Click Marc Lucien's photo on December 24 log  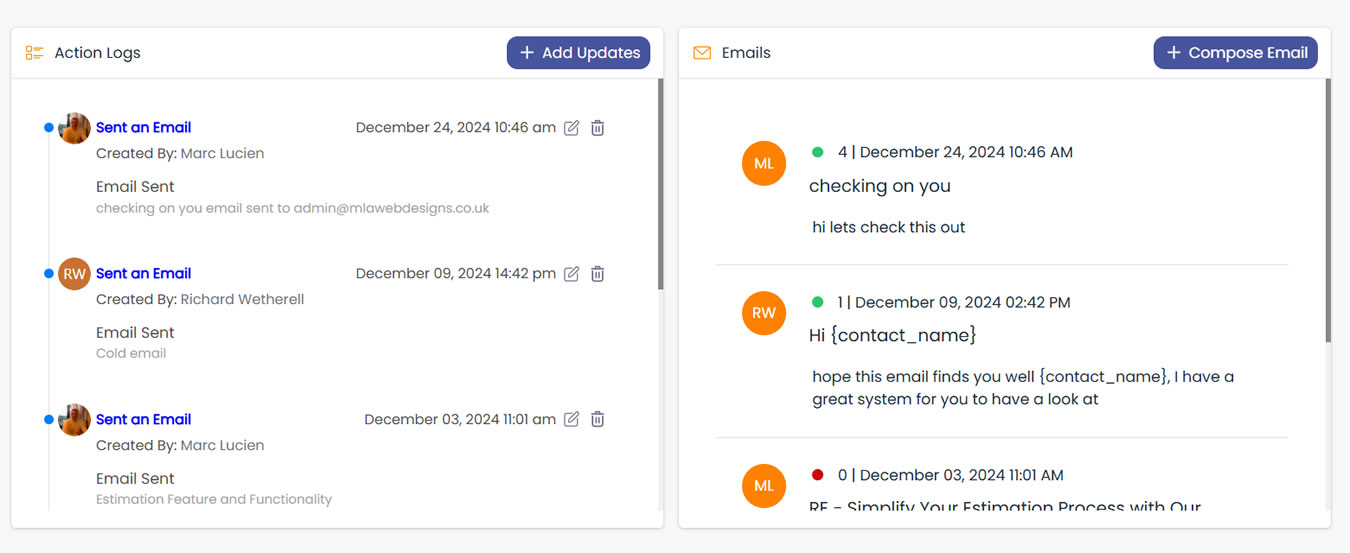click(x=74, y=128)
